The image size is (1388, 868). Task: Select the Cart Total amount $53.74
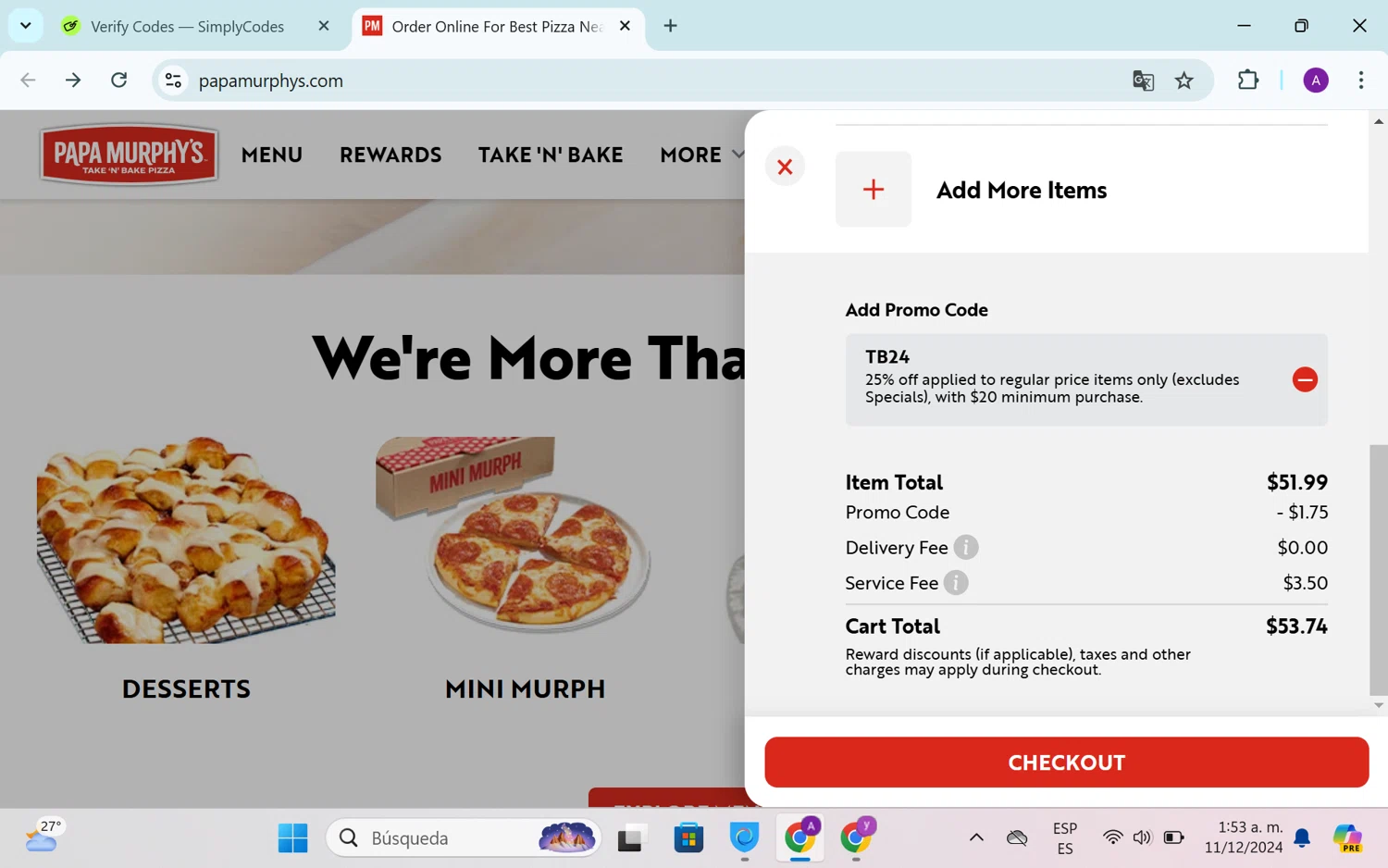coord(1296,626)
